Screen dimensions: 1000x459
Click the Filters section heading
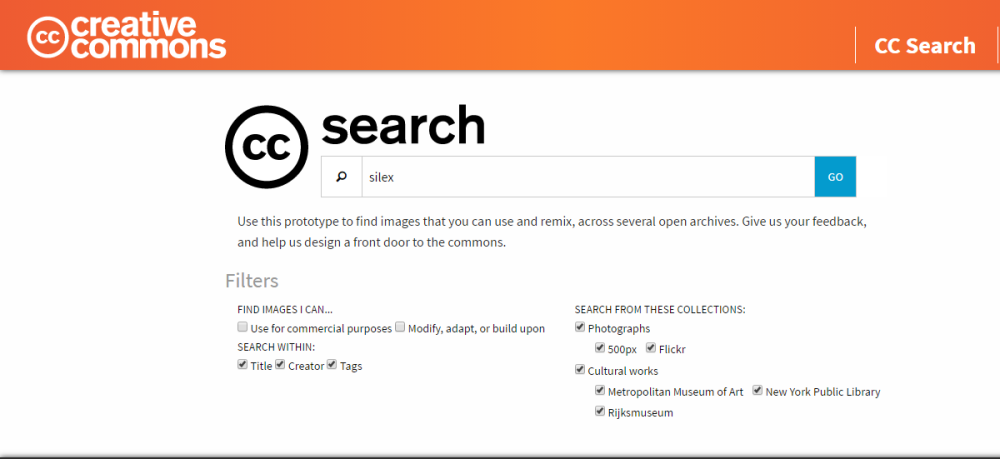(x=252, y=281)
